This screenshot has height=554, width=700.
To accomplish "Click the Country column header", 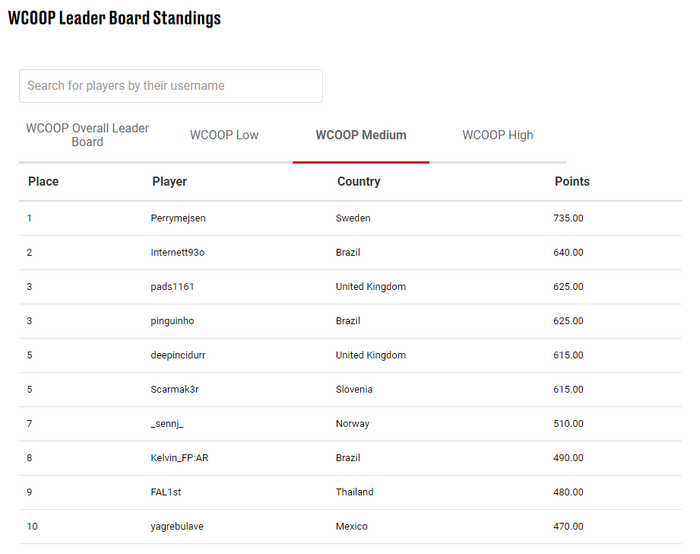I will tap(359, 181).
